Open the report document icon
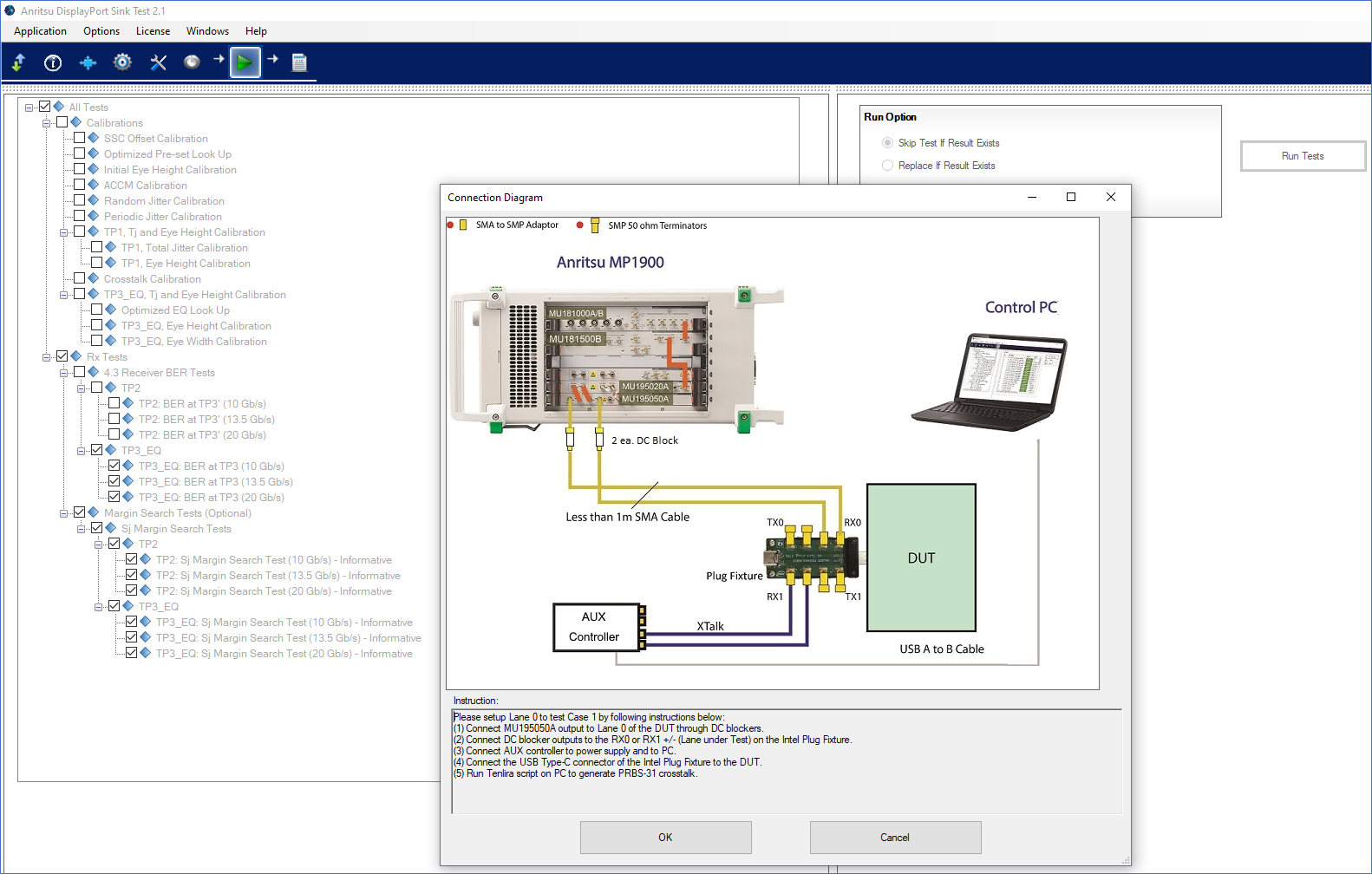 point(299,62)
